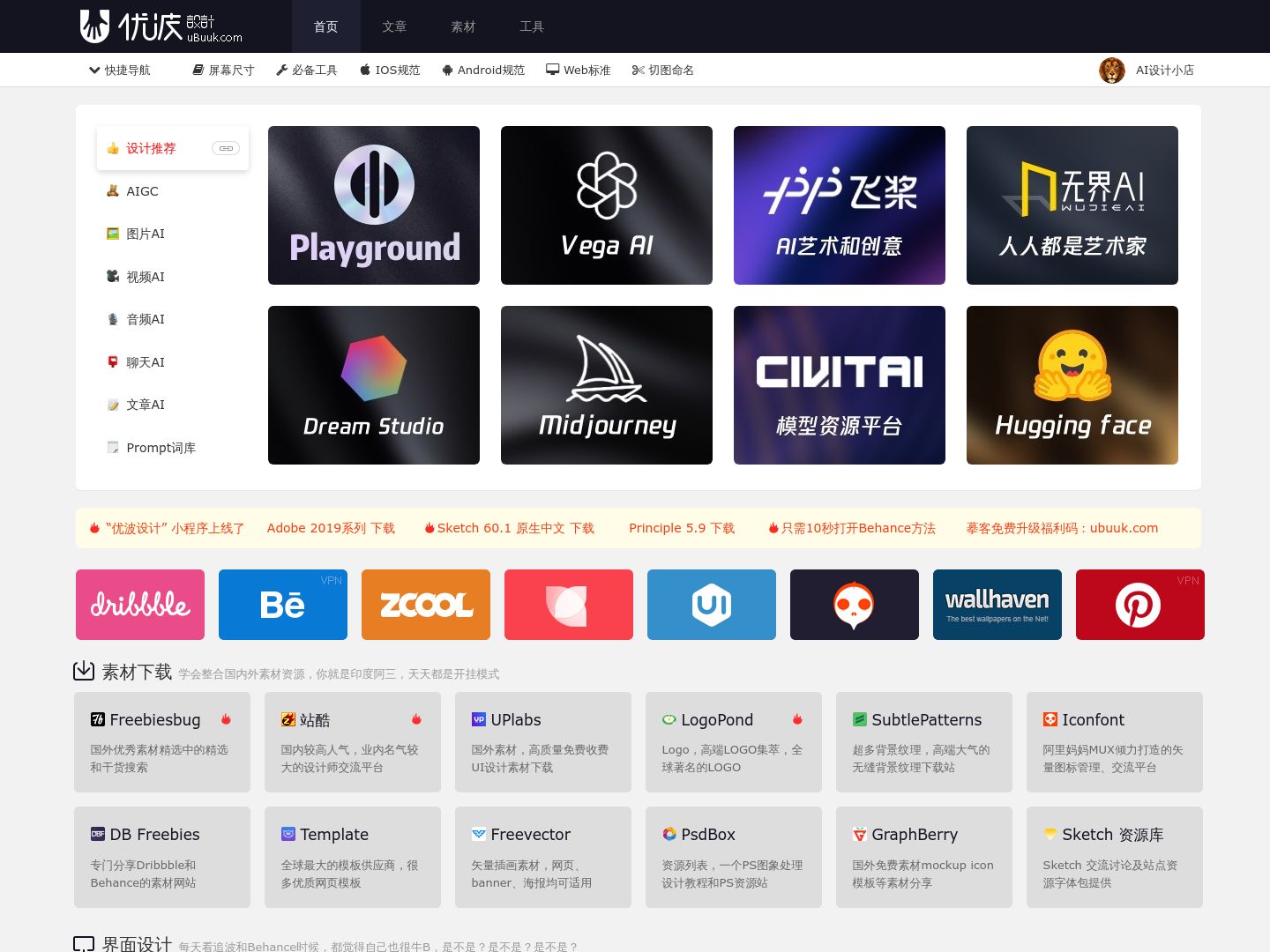Open Adobe 2019系列 下载 link
Screen dimensions: 1270x952
pos(331,528)
